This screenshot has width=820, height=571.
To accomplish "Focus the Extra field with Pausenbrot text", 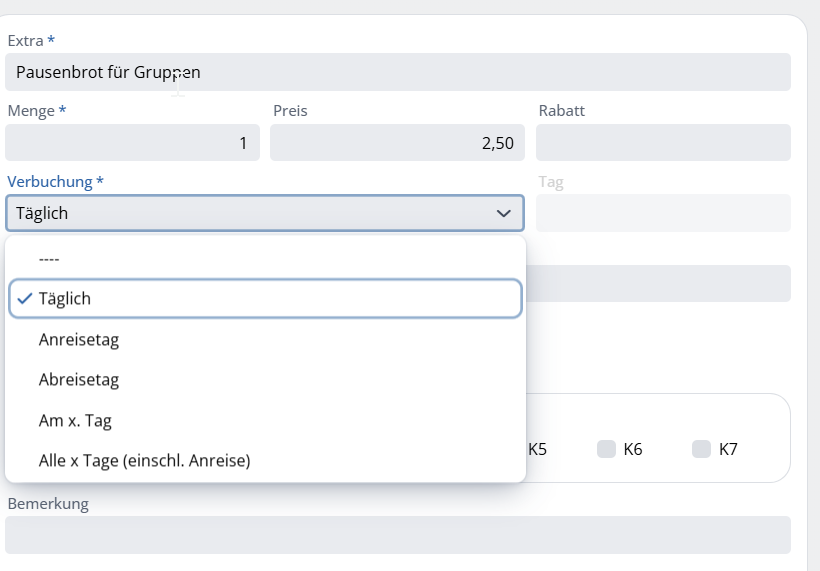I will (398, 72).
